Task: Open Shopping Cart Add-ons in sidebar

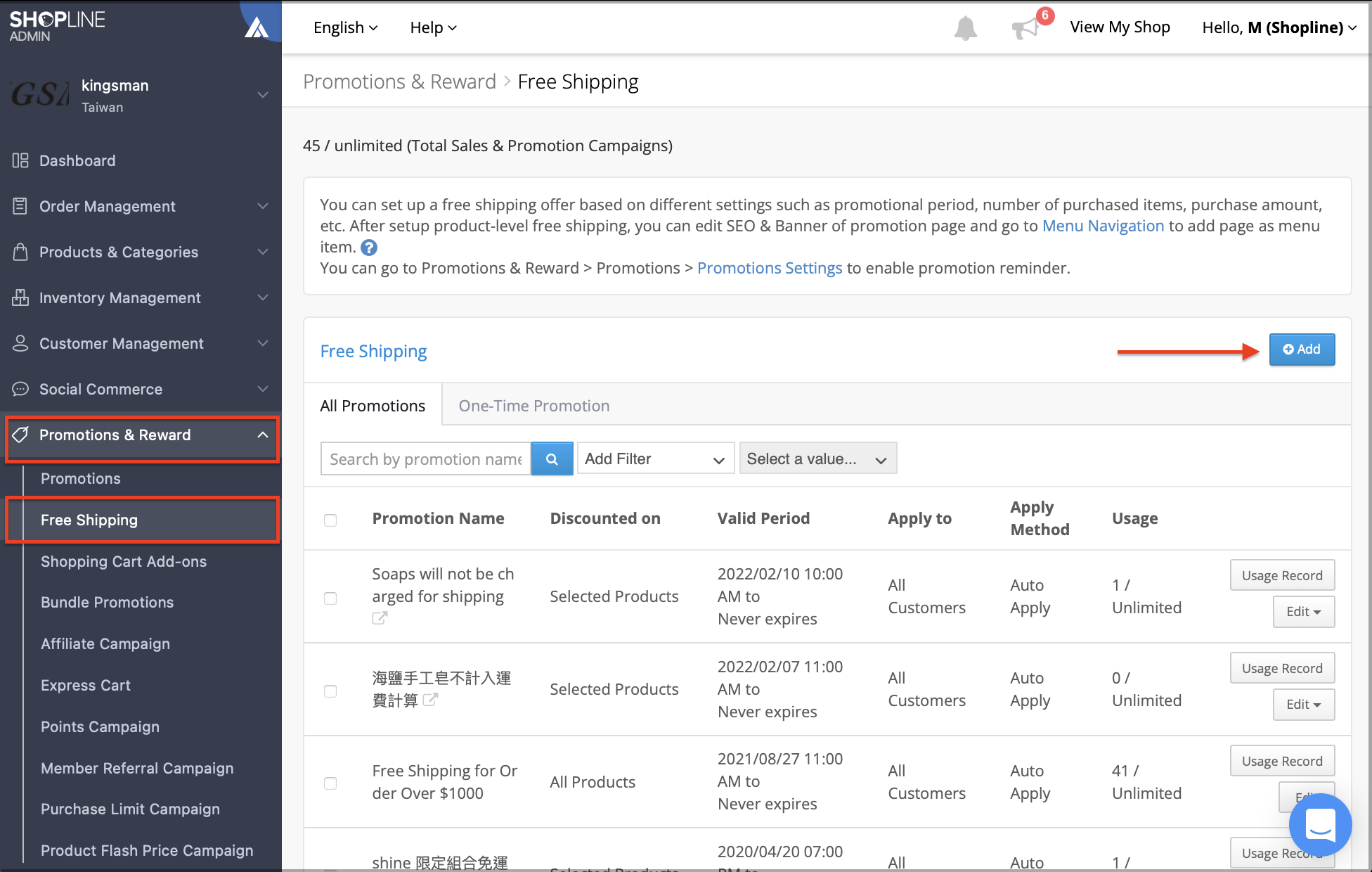Action: coord(124,561)
